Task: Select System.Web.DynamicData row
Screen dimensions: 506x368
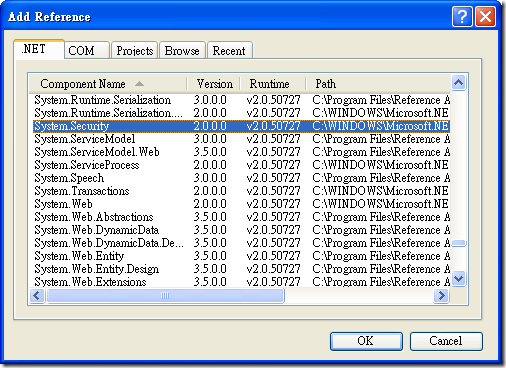Action: 241,230
